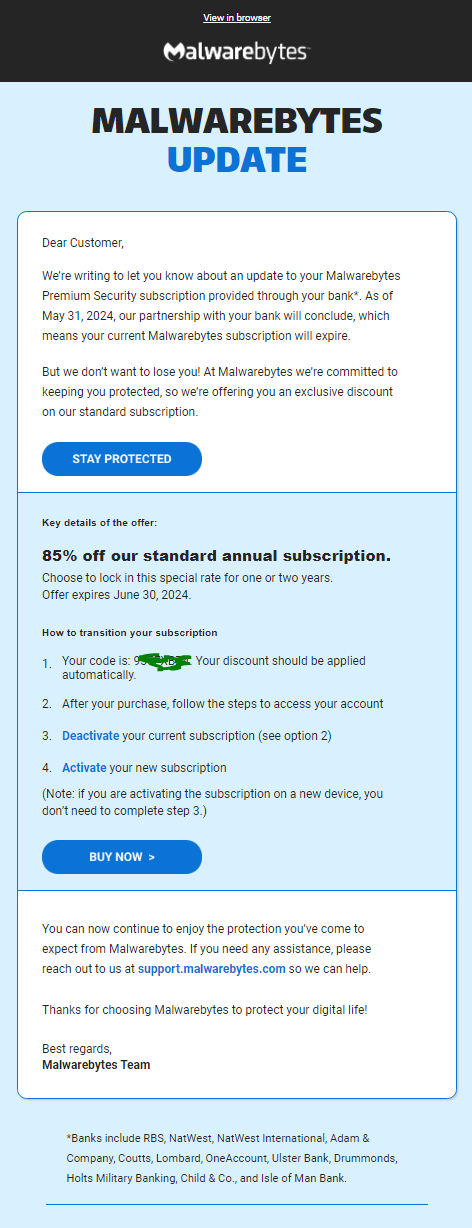This screenshot has height=1228, width=472.
Task: Click the How to transition your subscription heading
Action: (130, 632)
